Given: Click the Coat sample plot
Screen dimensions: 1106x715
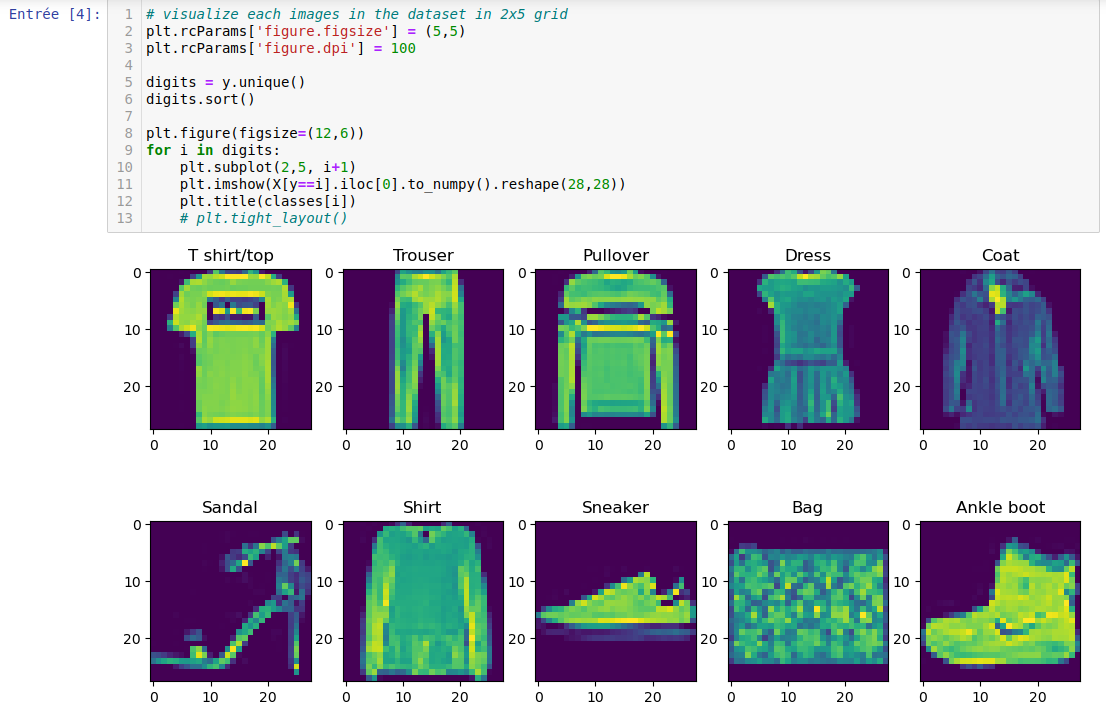Looking at the screenshot, I should (1000, 349).
